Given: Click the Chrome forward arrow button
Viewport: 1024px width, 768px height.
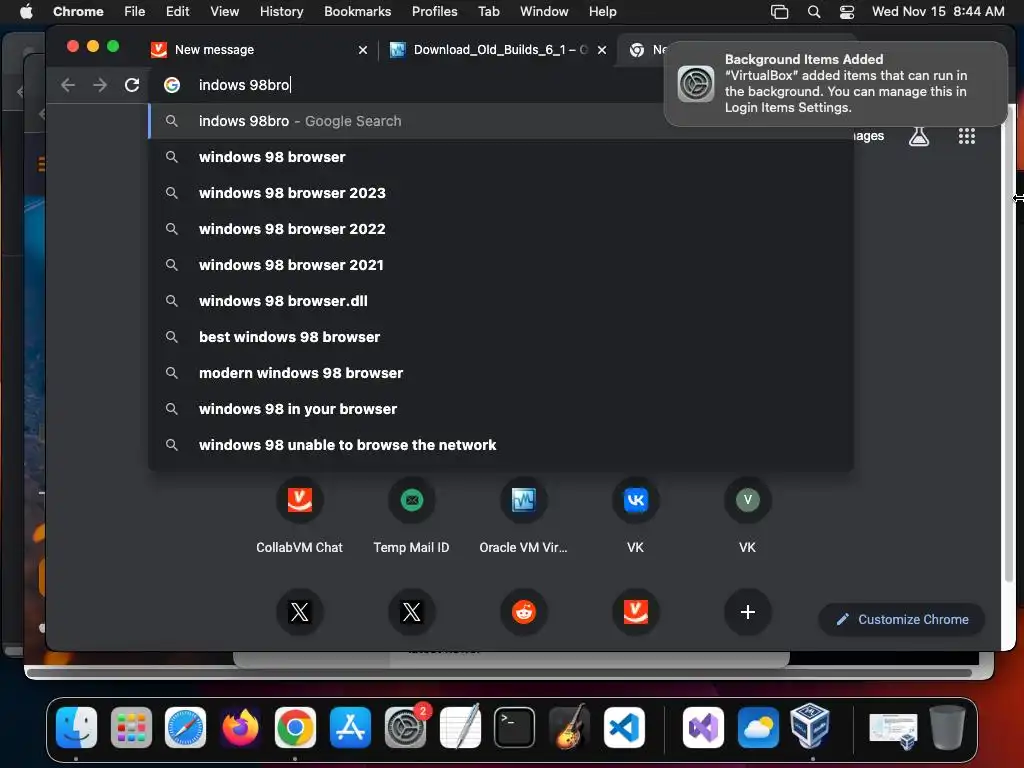Looking at the screenshot, I should click(100, 85).
